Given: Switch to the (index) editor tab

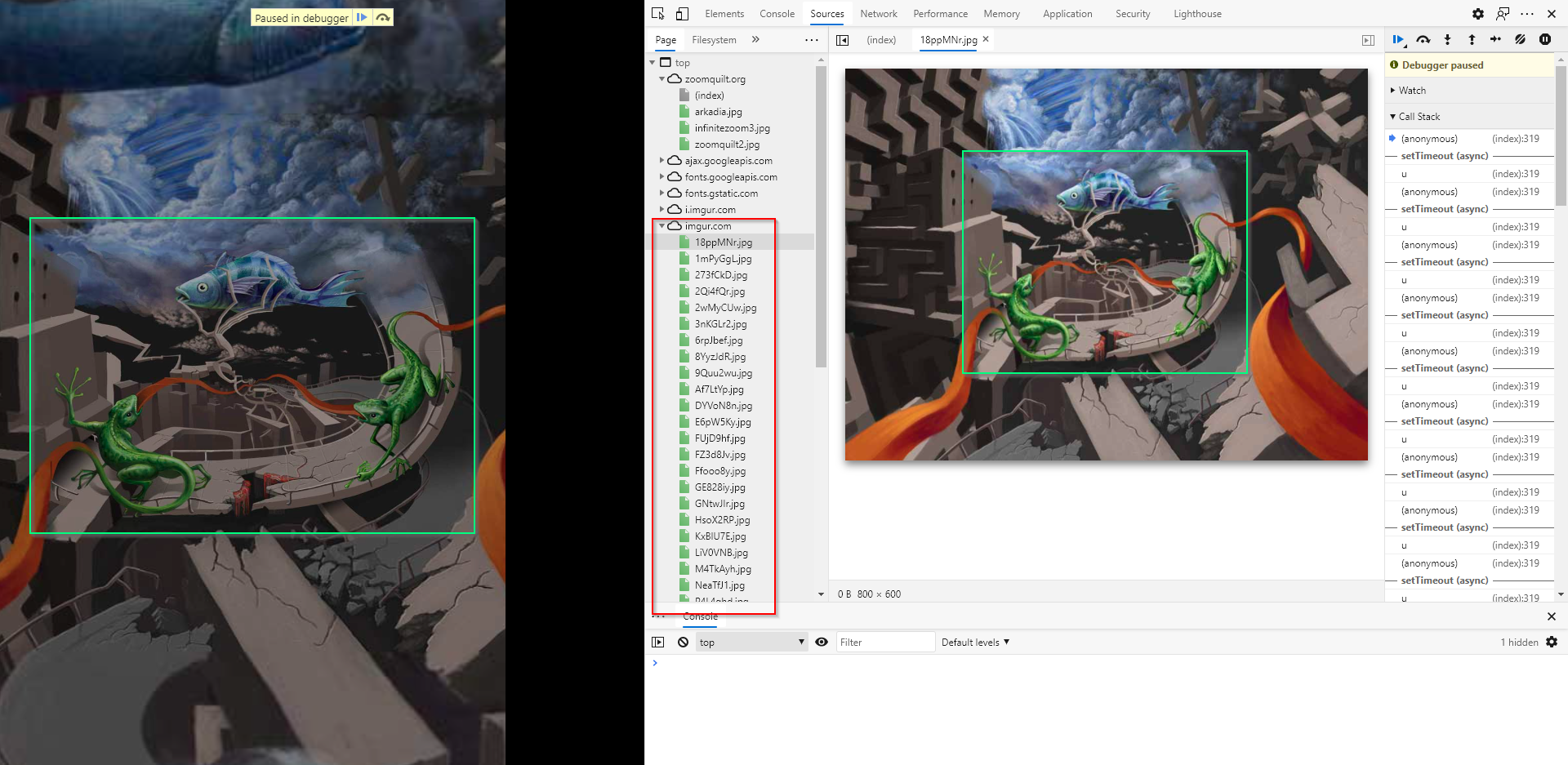Looking at the screenshot, I should [881, 40].
